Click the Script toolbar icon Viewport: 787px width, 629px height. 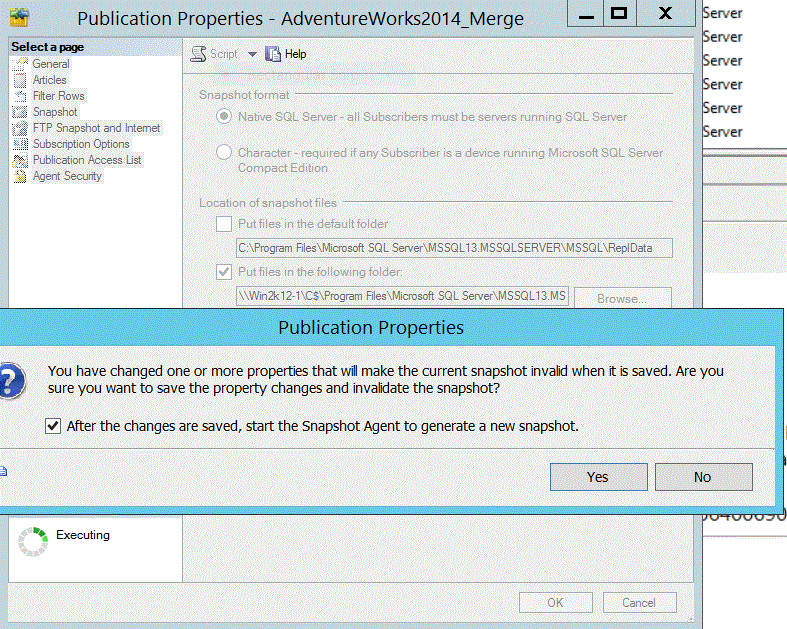coord(198,54)
